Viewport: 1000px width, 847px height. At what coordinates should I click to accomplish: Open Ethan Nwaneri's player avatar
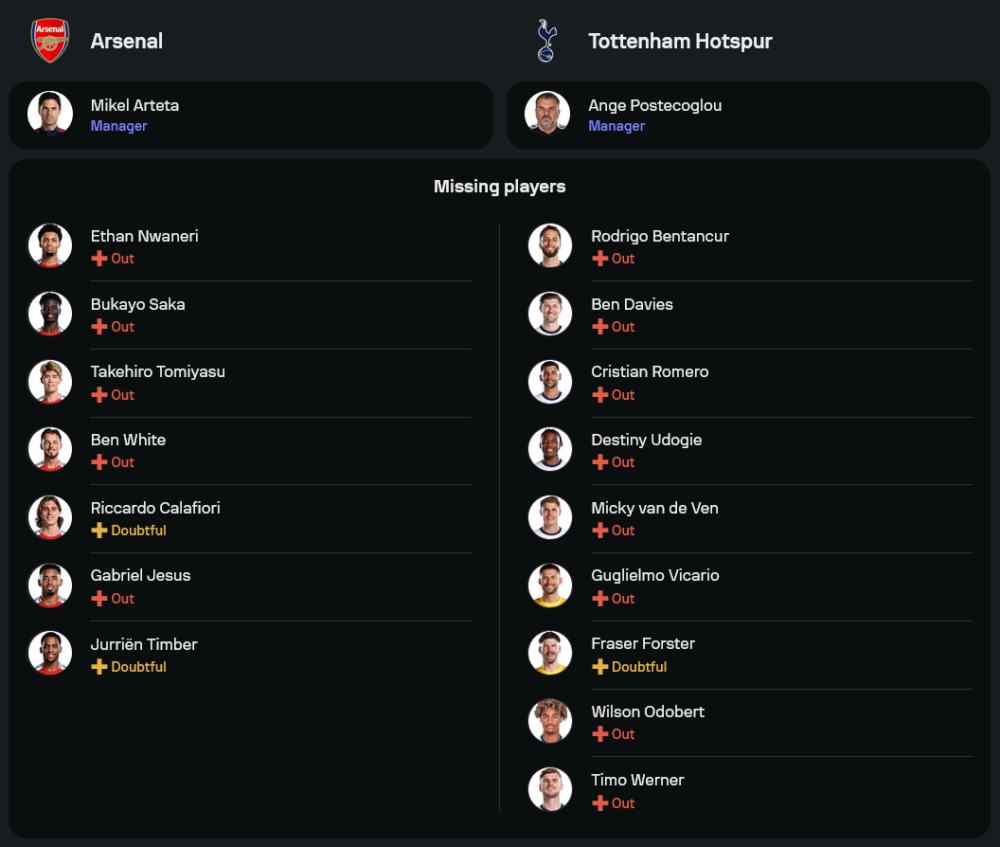pyautogui.click(x=50, y=245)
